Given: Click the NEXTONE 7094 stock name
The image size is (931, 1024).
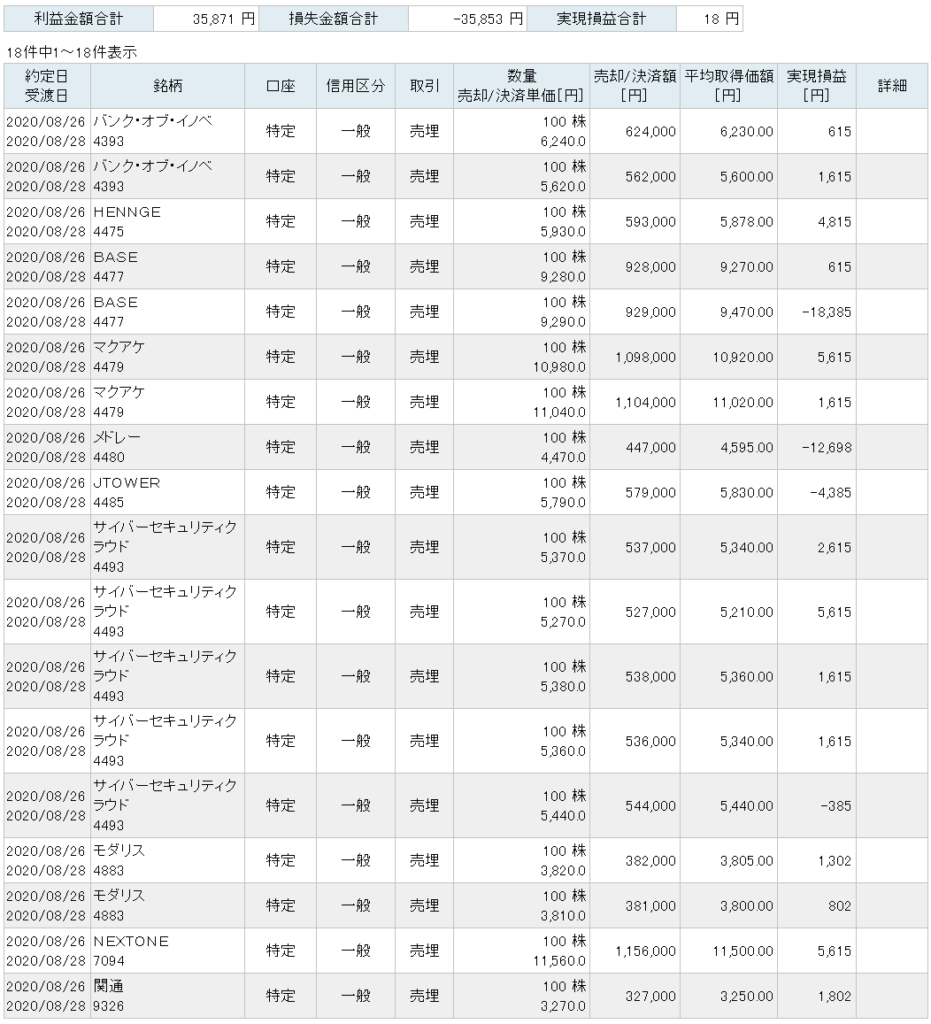Looking at the screenshot, I should pyautogui.click(x=131, y=951).
